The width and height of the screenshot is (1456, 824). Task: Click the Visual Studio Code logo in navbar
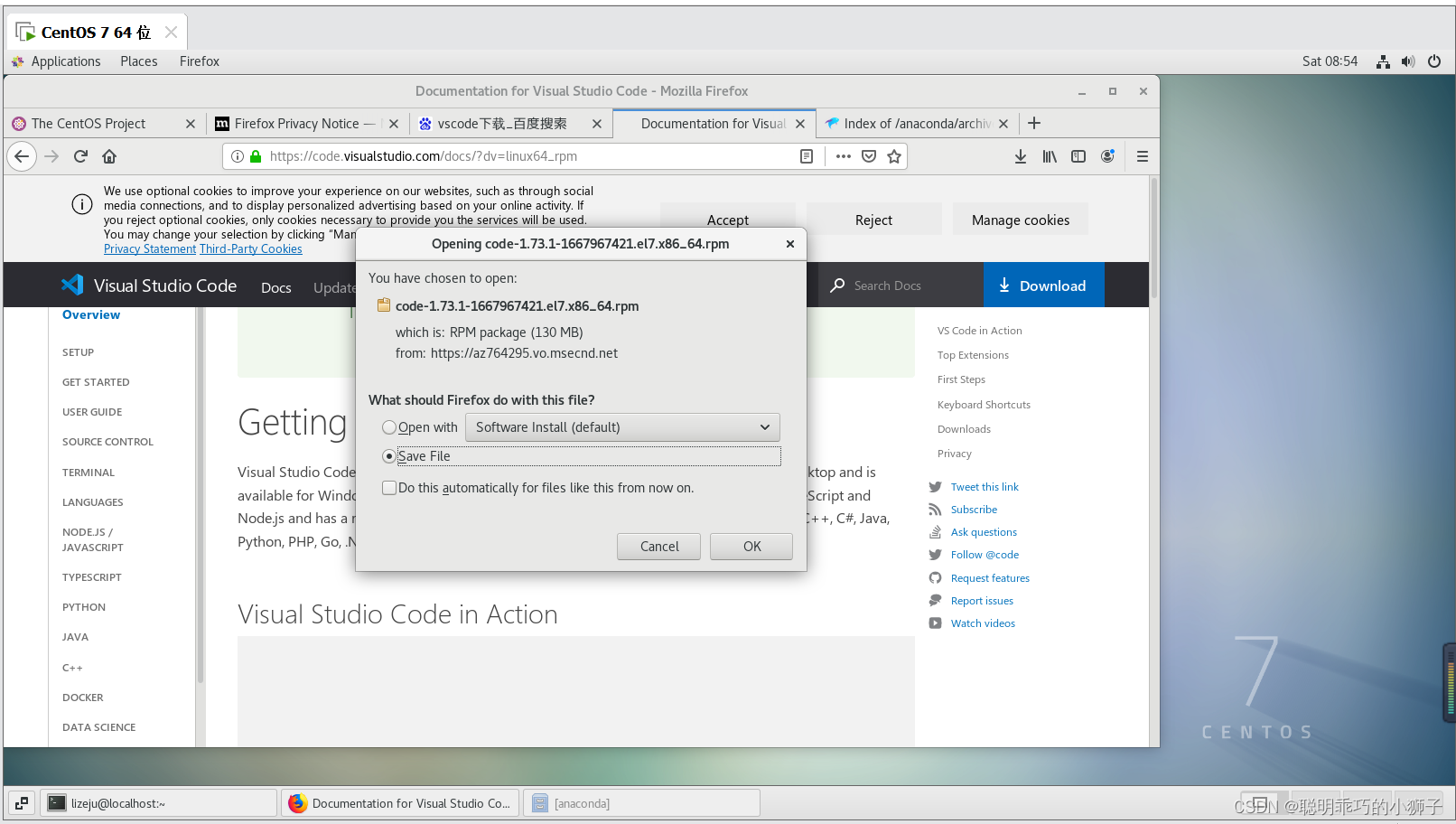point(72,285)
